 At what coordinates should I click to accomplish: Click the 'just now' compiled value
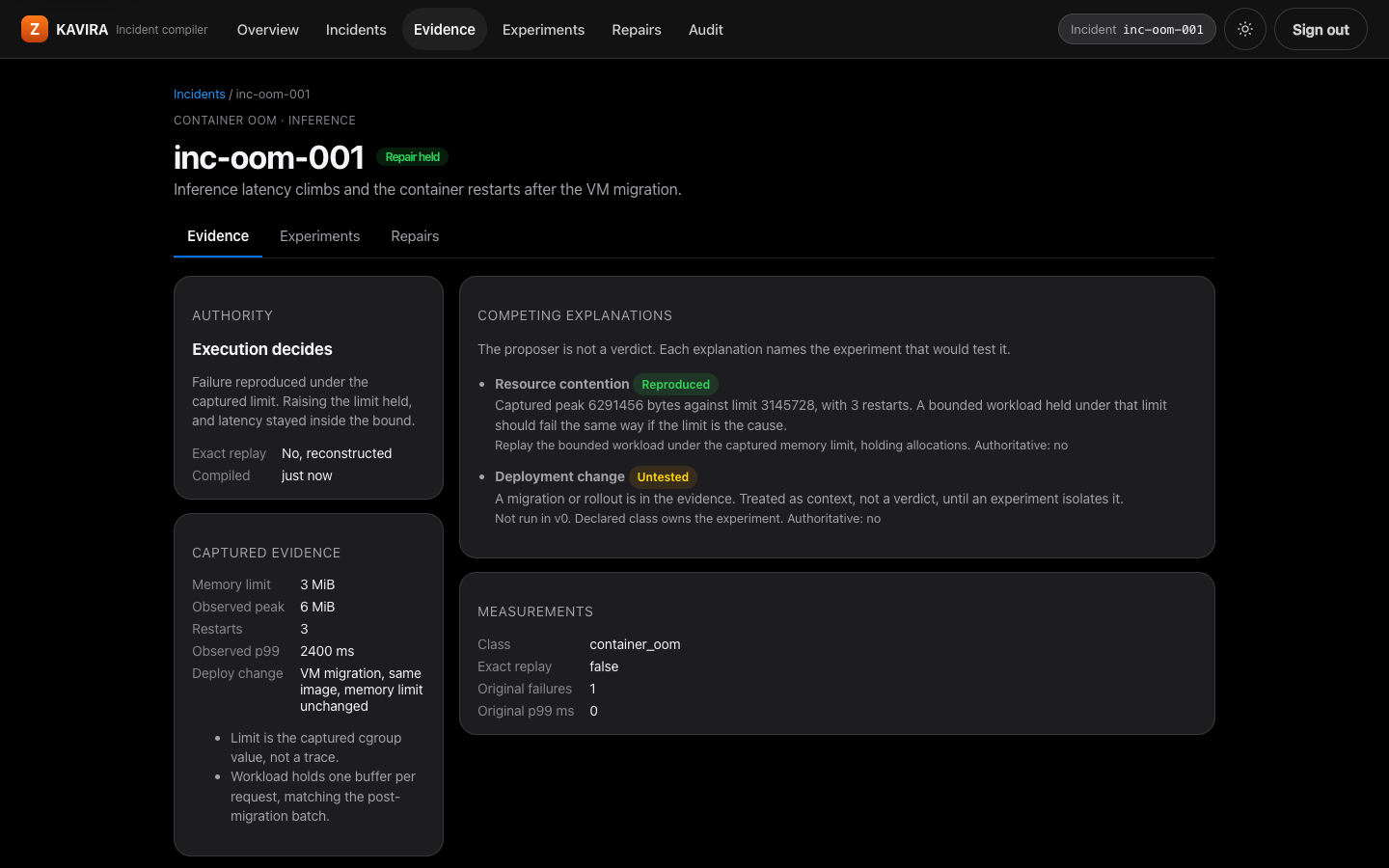click(307, 475)
